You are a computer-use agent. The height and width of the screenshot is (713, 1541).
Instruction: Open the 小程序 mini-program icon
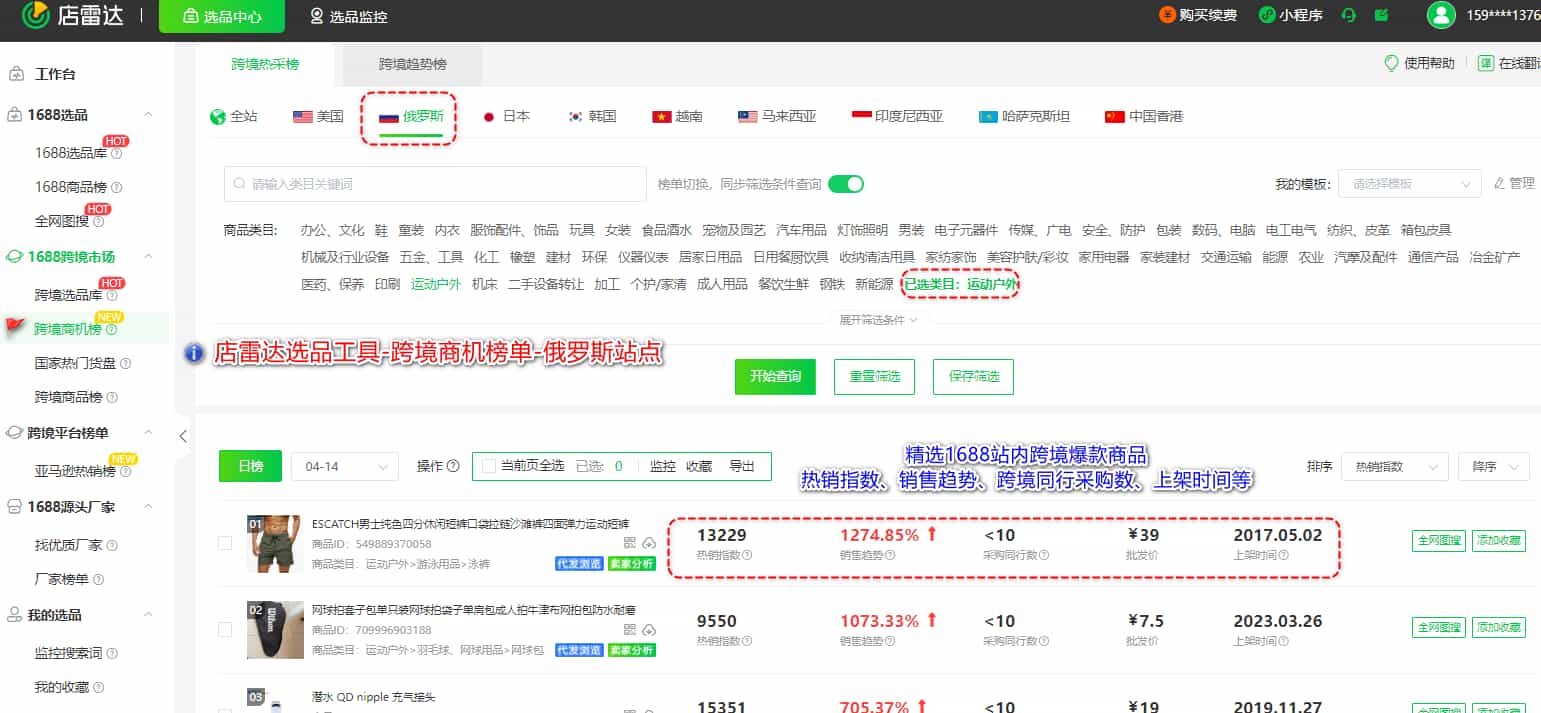tap(1268, 15)
